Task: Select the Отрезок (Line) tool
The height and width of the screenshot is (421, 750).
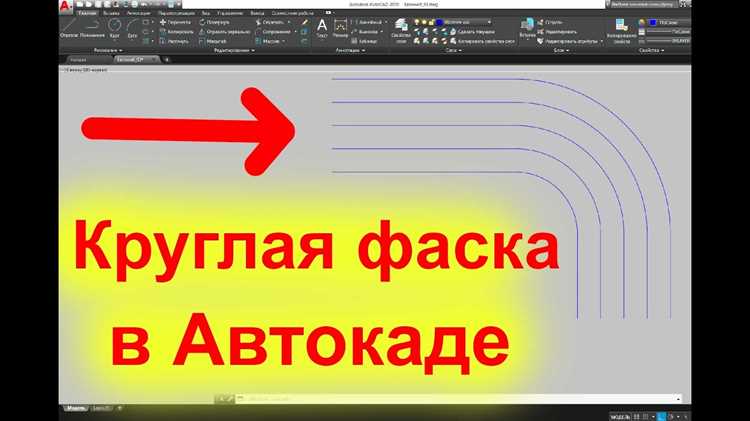Action: tap(69, 28)
